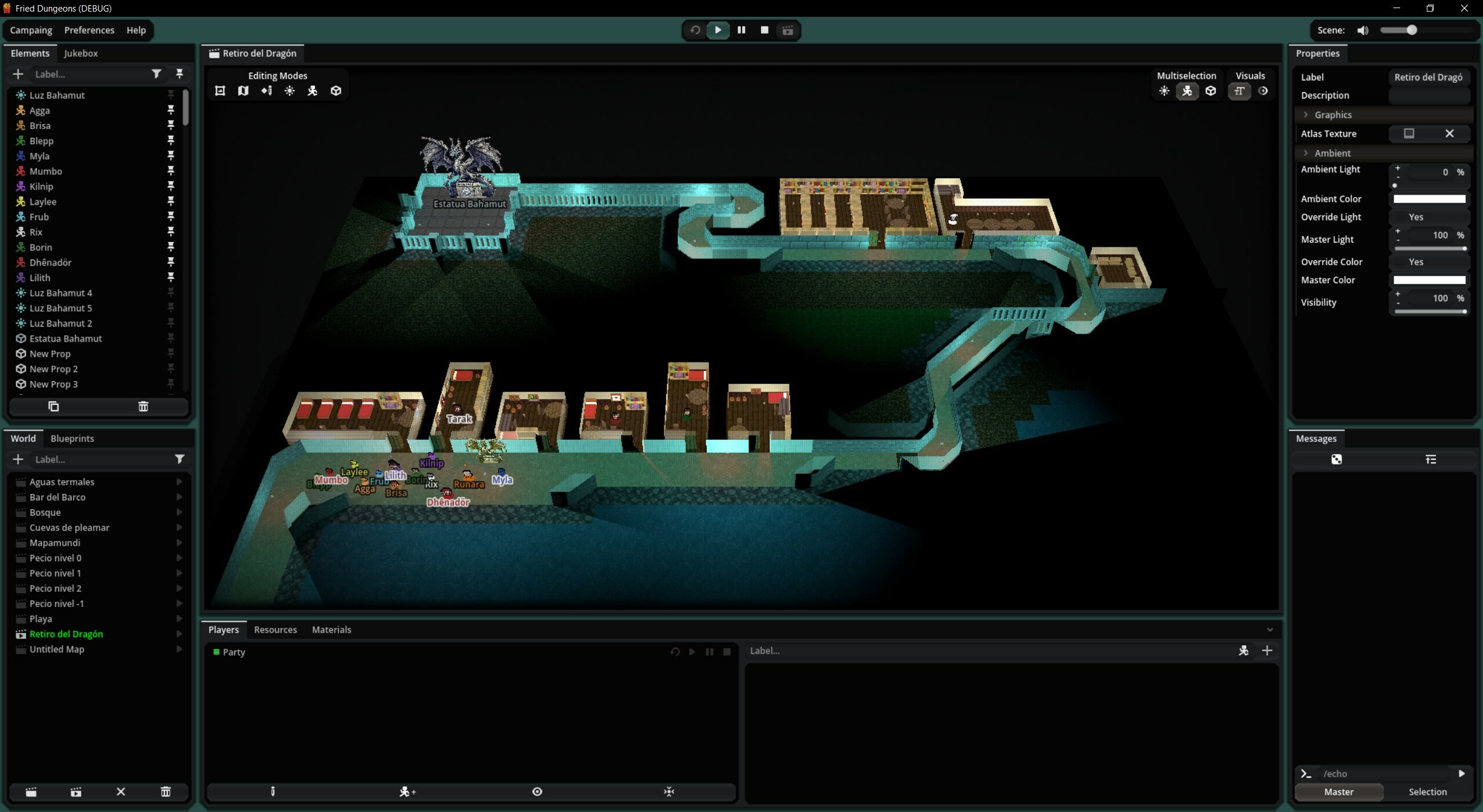
Task: Switch to the Jukebox tab
Action: [x=81, y=53]
